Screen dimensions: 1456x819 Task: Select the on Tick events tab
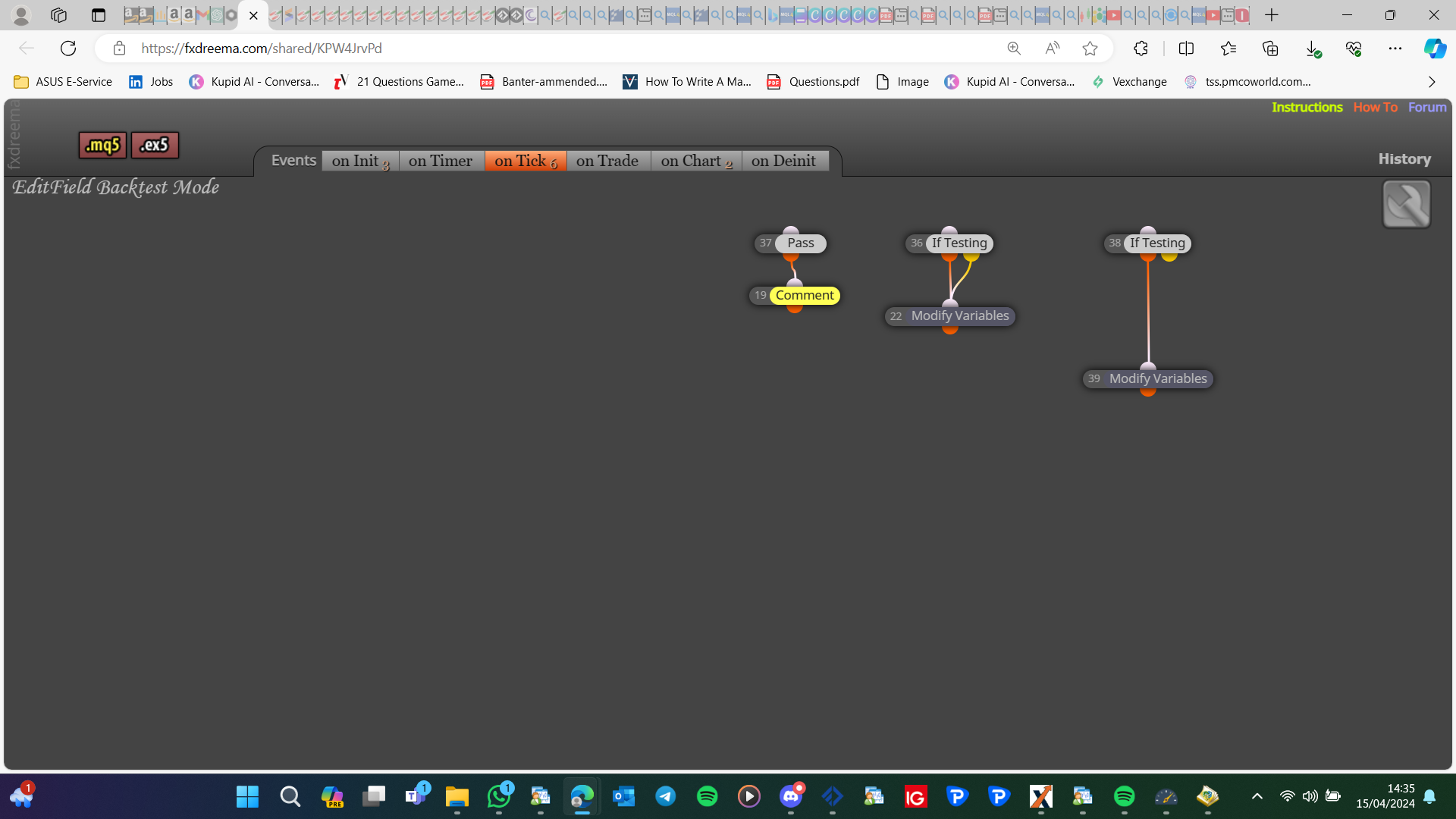click(526, 161)
